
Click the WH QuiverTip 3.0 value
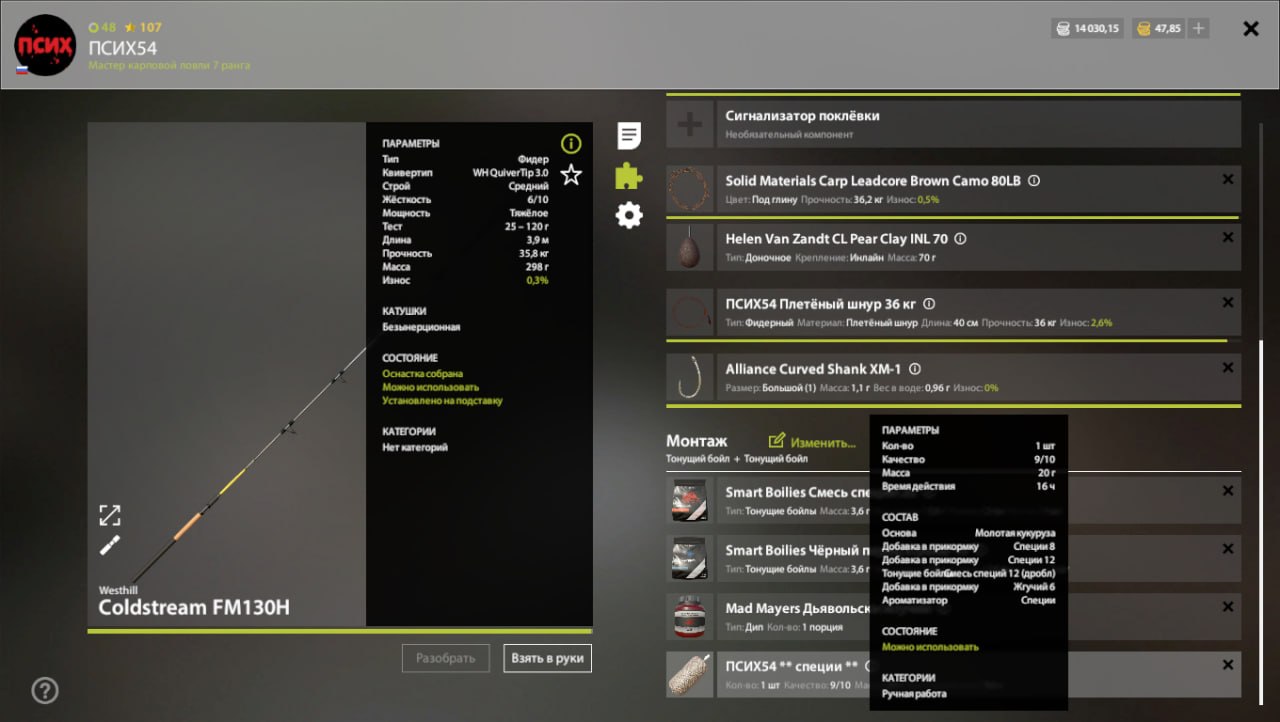510,173
